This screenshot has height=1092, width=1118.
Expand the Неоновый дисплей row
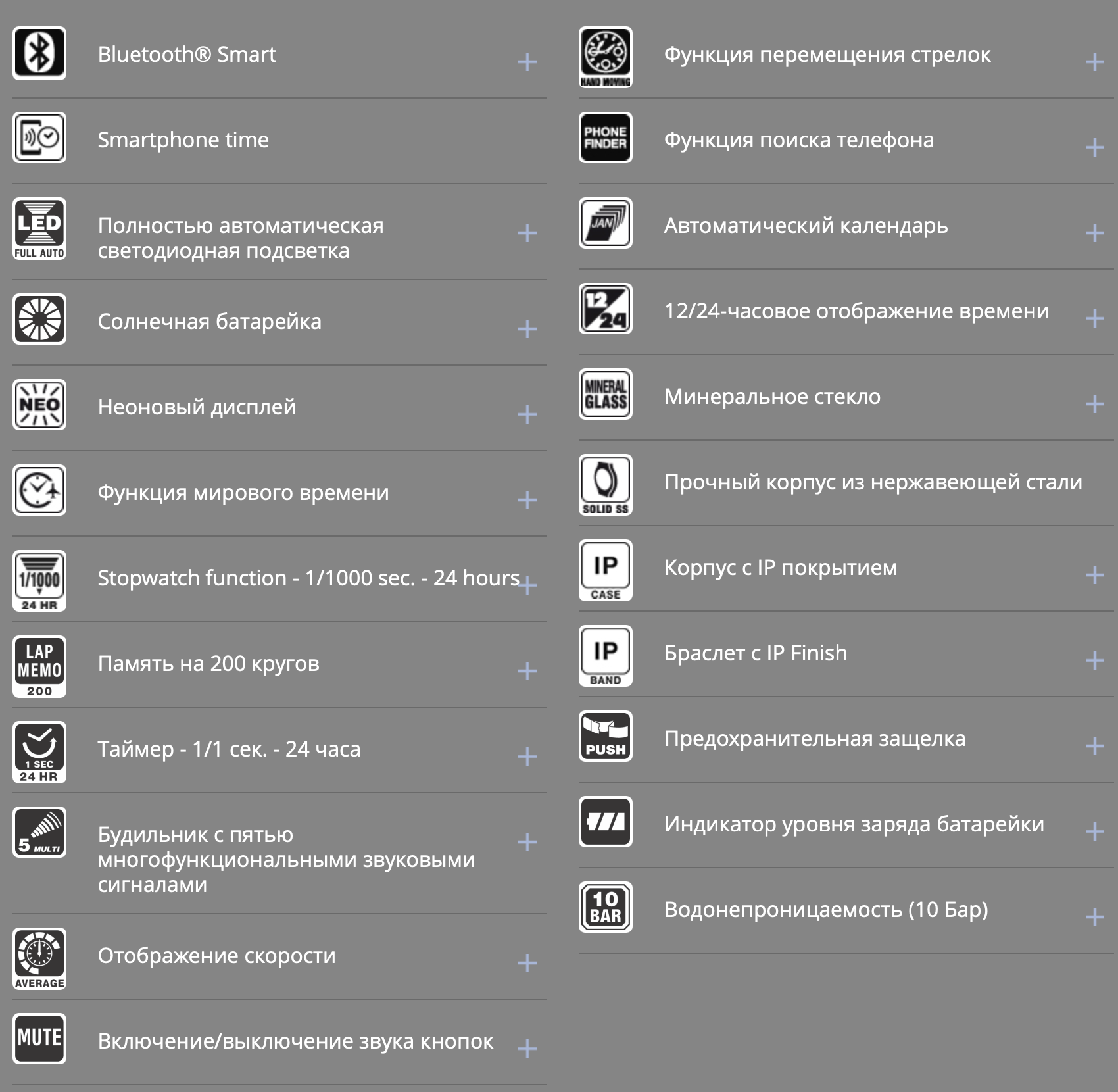coord(527,414)
